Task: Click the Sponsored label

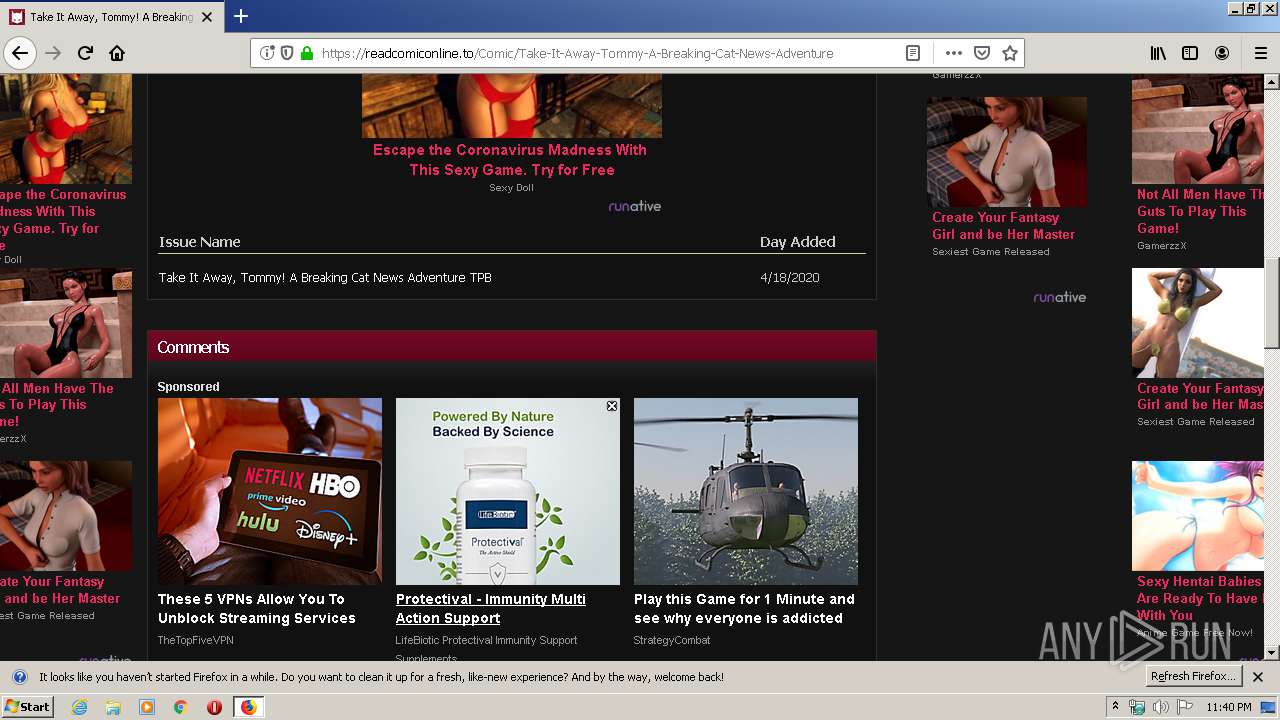Action: tap(188, 386)
